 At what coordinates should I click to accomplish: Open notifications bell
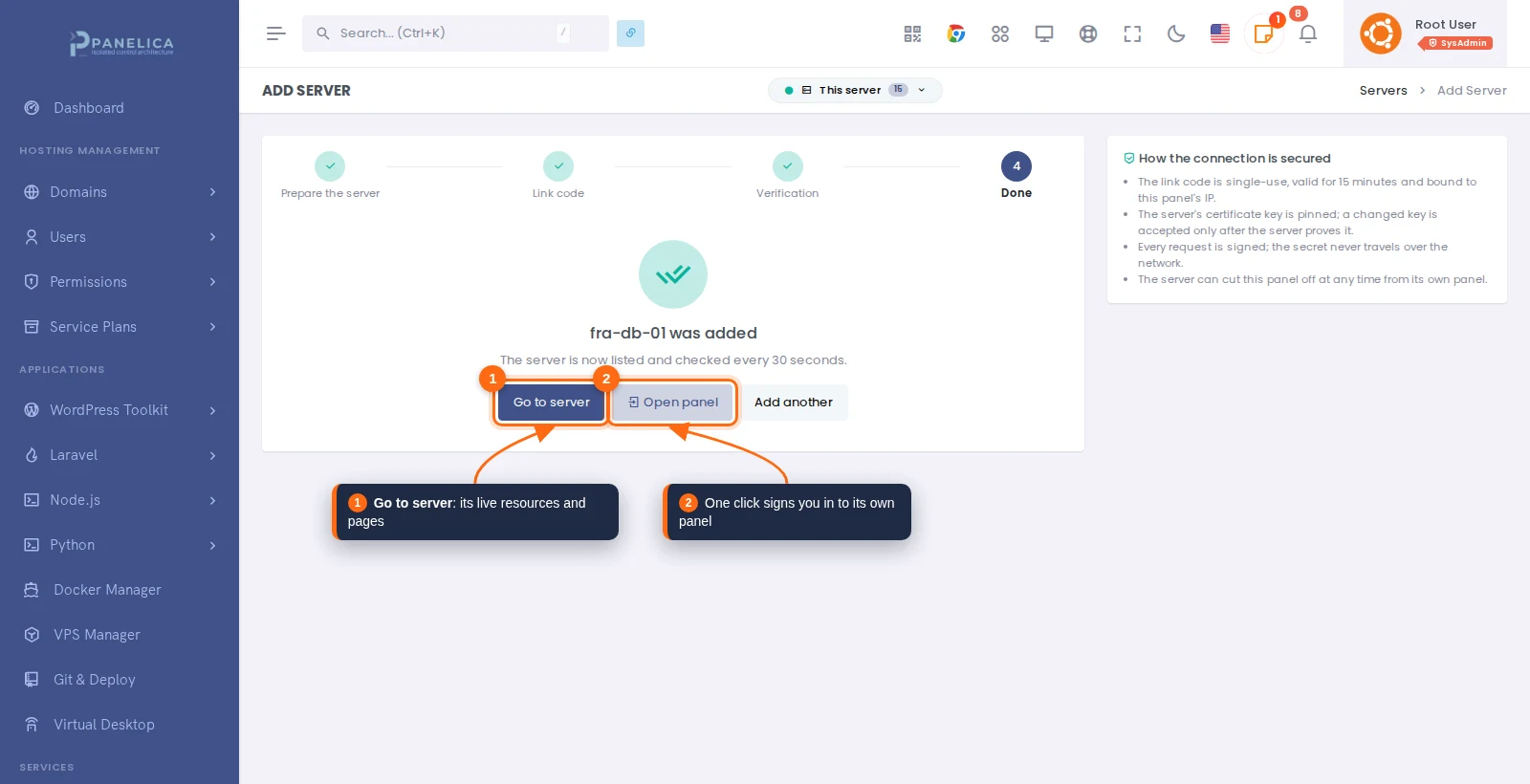(x=1308, y=33)
